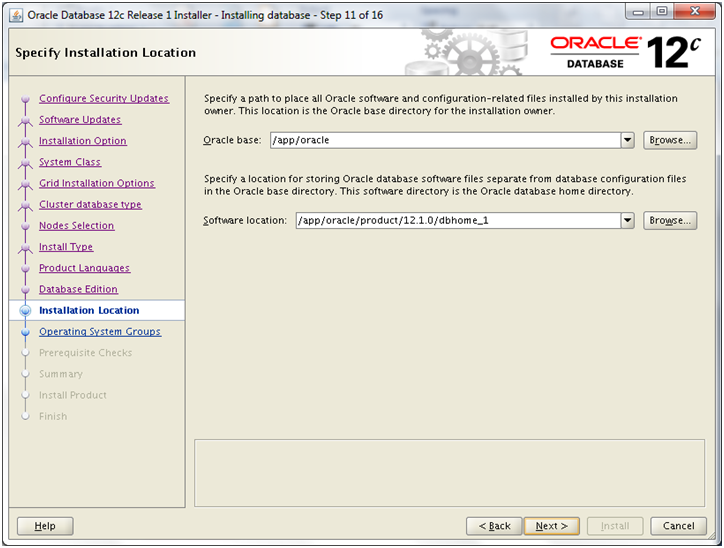724x548 pixels.
Task: Go to the Software Updates step
Action: pyautogui.click(x=80, y=120)
